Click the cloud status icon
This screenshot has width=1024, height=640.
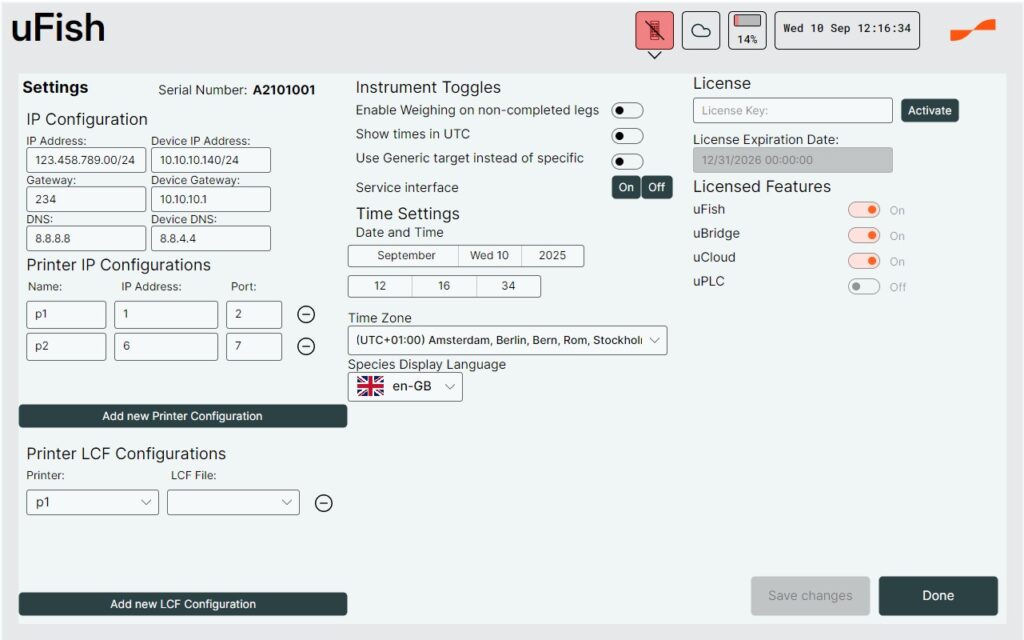point(701,31)
